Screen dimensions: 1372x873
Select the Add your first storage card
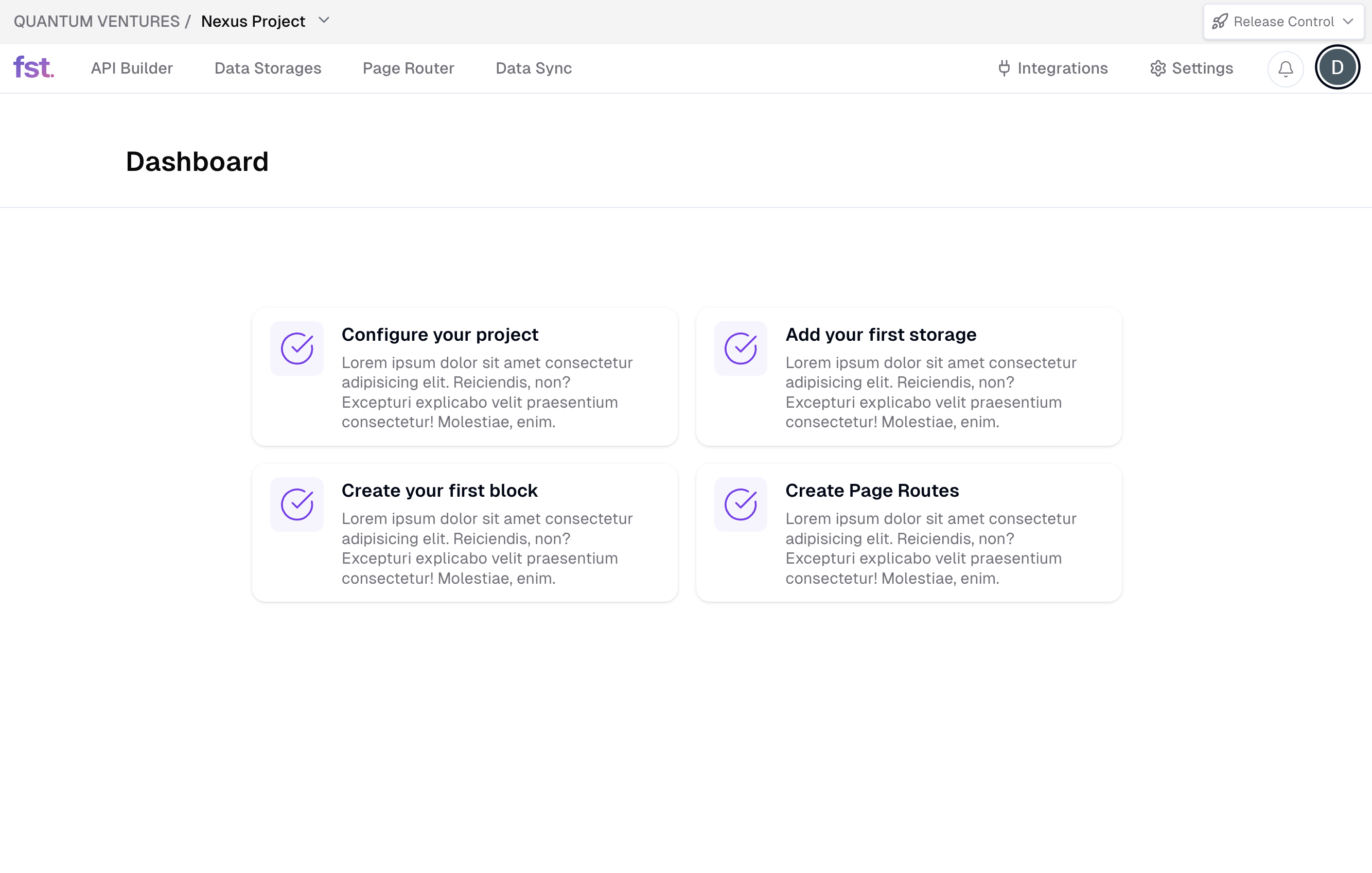click(x=908, y=377)
